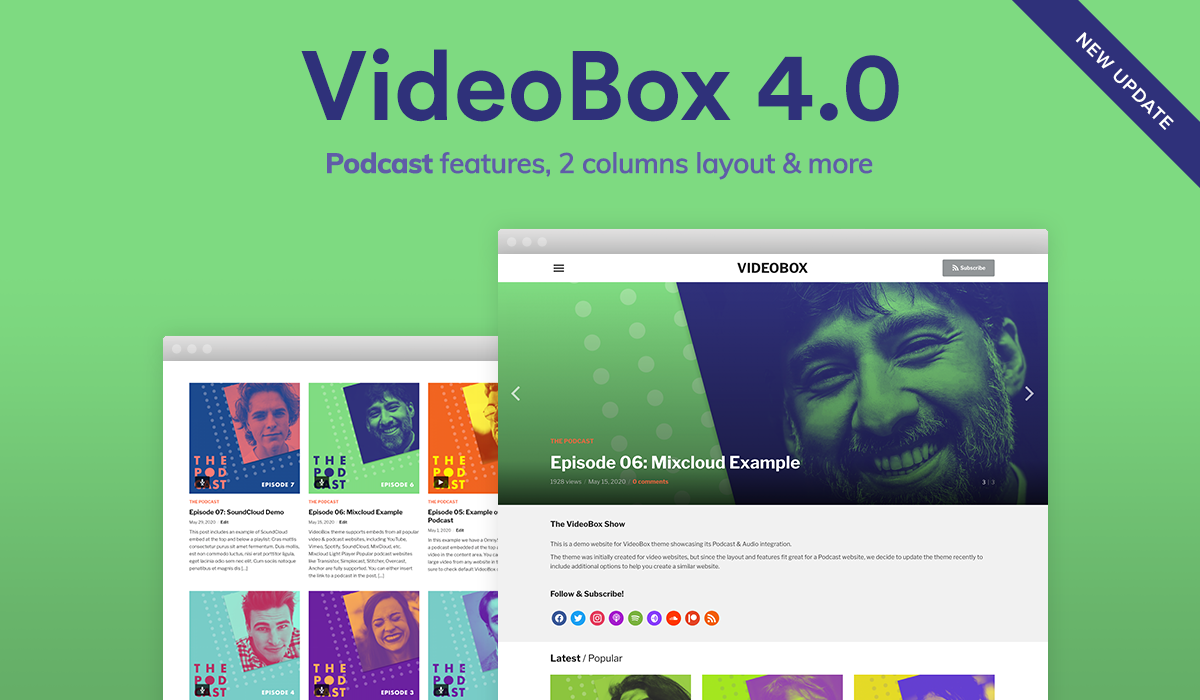Click microphone icon on grid Episode 6 cover

(x=322, y=482)
